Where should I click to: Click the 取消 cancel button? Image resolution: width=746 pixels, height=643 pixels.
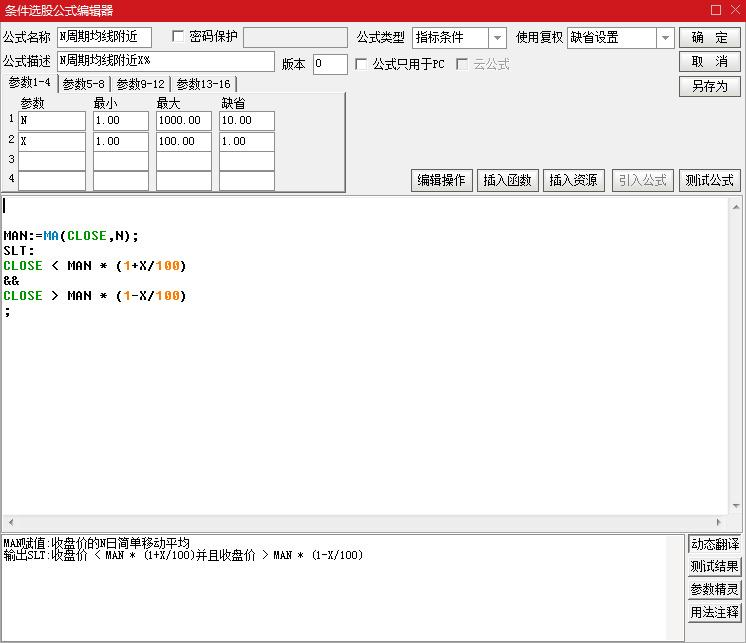click(x=709, y=62)
